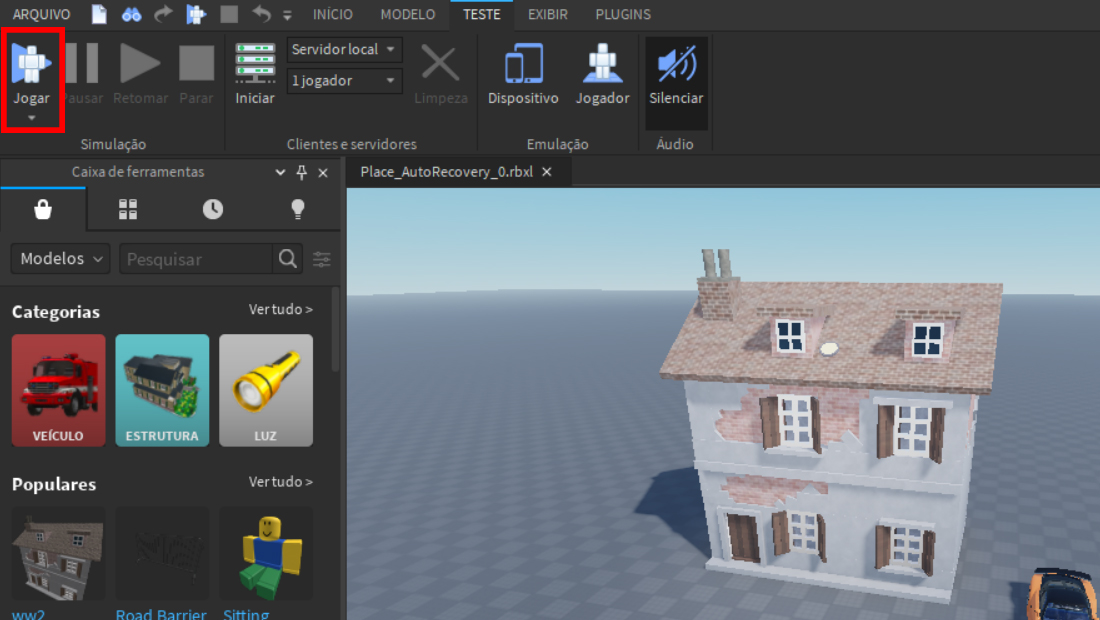The height and width of the screenshot is (620, 1100).
Task: Expand the 1 jogador dropdown
Action: click(344, 81)
